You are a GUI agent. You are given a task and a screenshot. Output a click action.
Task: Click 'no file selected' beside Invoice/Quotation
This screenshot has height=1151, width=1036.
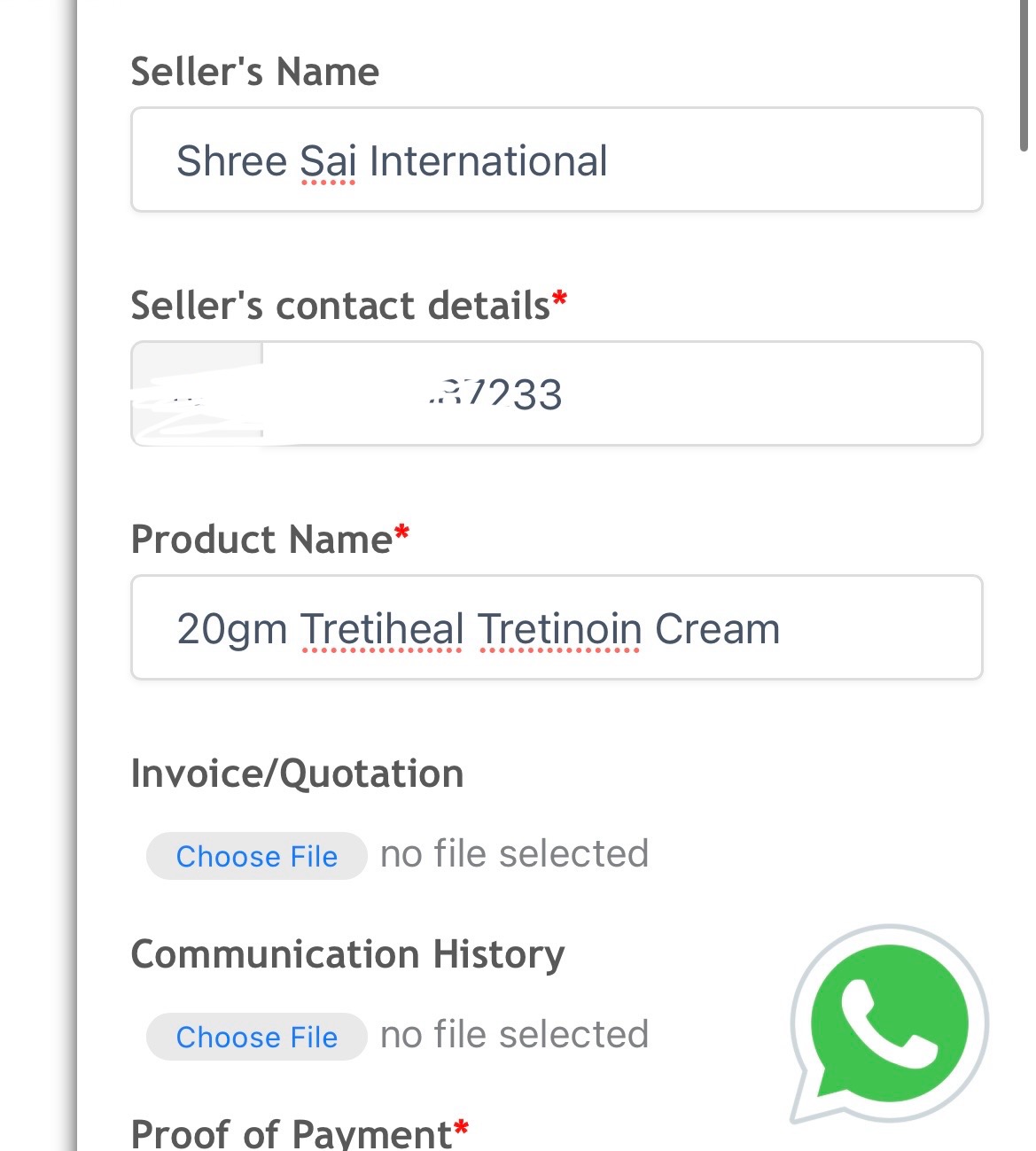click(x=514, y=854)
